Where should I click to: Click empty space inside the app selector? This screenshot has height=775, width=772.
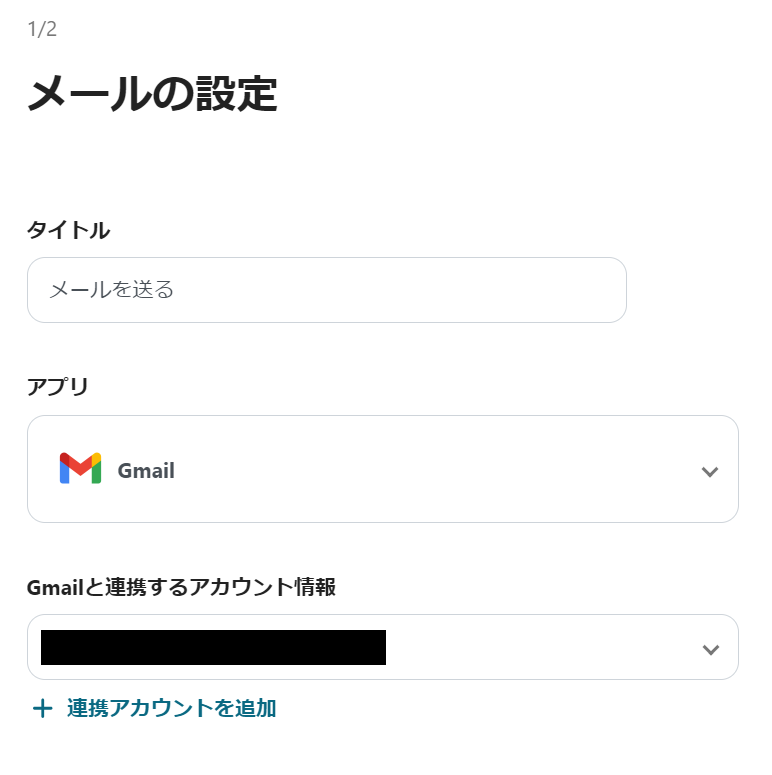click(x=450, y=469)
